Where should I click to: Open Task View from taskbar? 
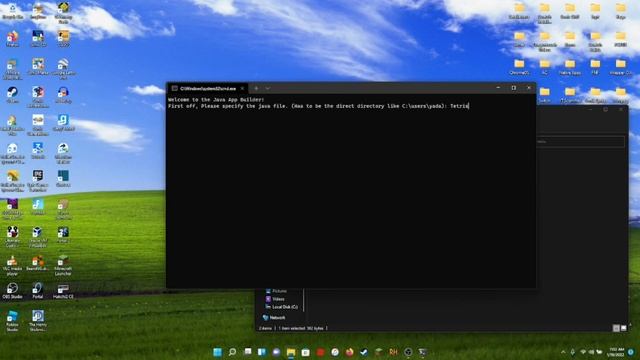247,352
